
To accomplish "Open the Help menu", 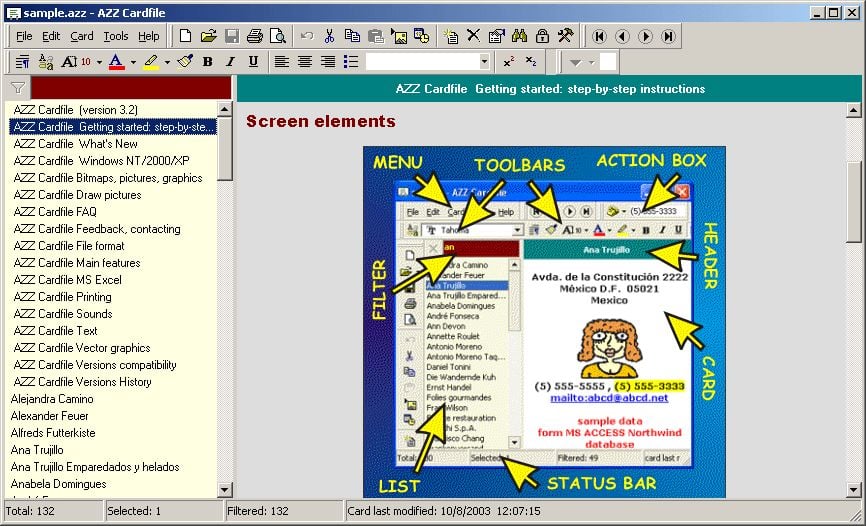I will point(149,36).
